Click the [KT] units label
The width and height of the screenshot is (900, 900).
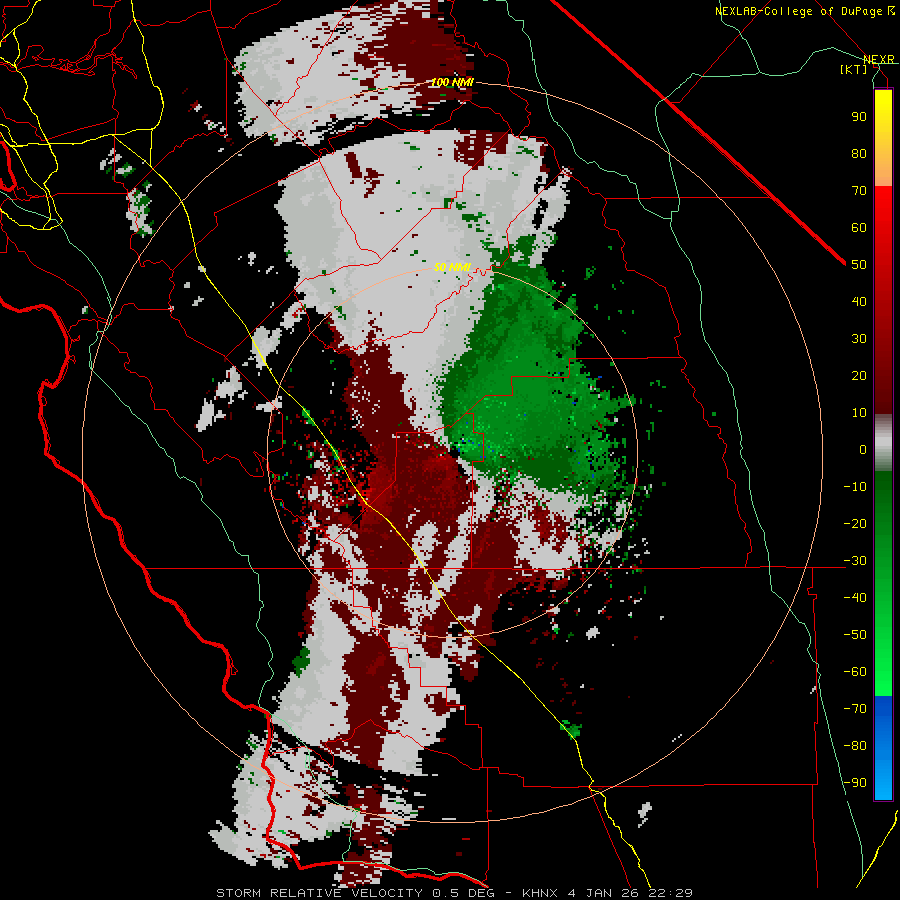(x=854, y=69)
